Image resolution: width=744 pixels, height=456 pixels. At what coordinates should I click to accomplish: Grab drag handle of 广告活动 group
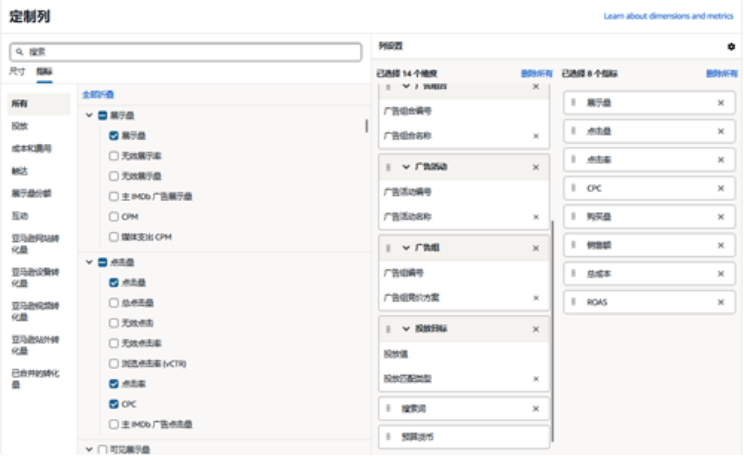(388, 167)
